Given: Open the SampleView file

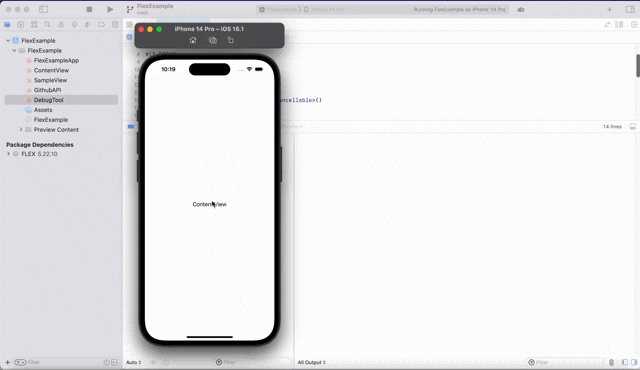Looking at the screenshot, I should pyautogui.click(x=50, y=80).
